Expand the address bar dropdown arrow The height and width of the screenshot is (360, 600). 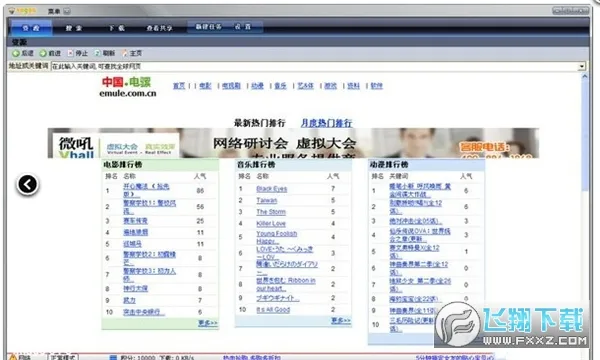click(582, 66)
